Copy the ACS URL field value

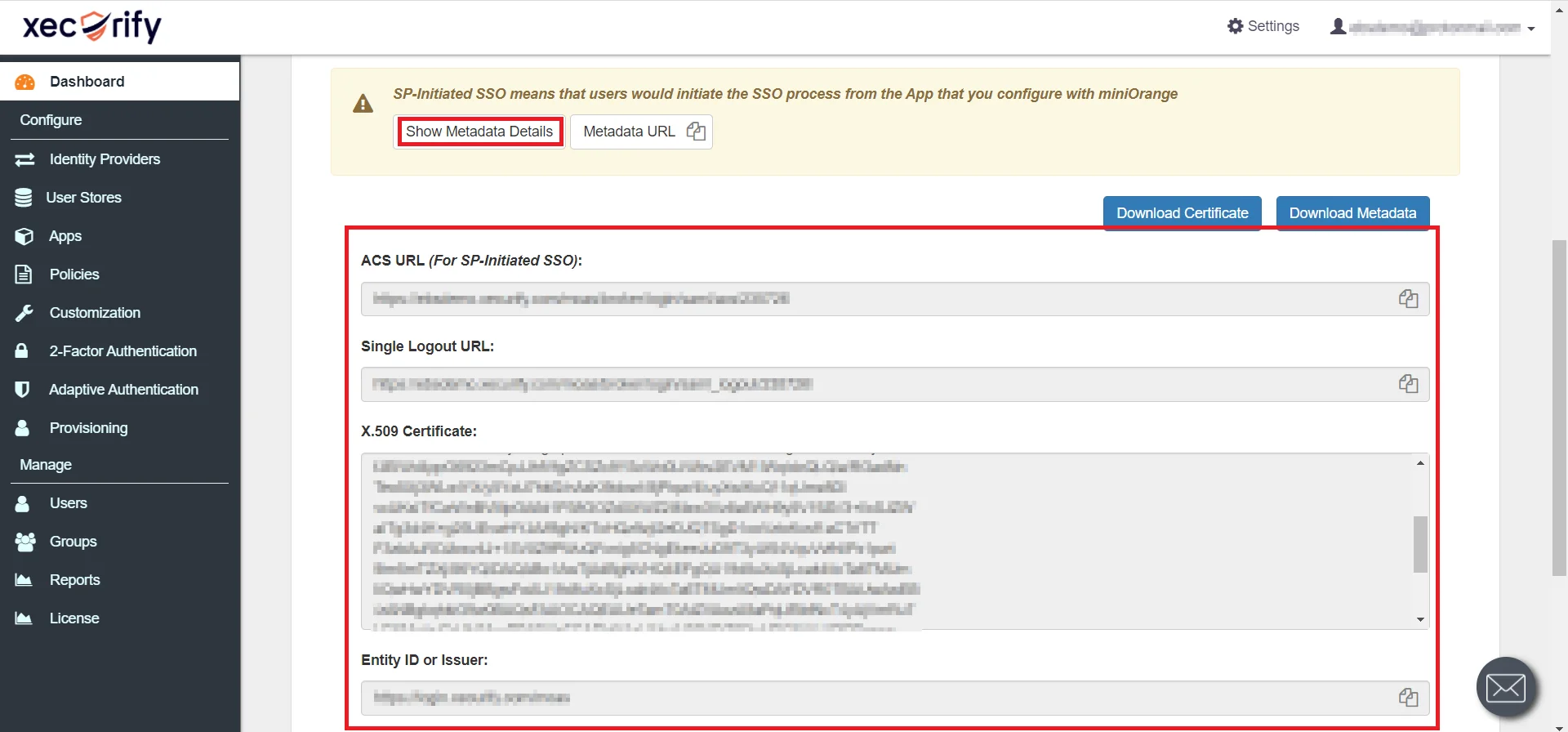(x=1407, y=299)
